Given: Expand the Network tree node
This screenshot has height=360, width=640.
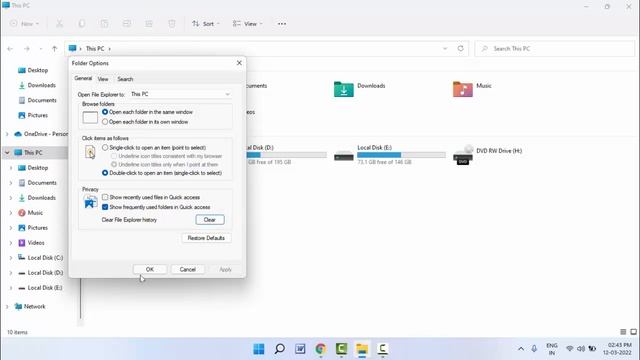Looking at the screenshot, I should point(7,307).
